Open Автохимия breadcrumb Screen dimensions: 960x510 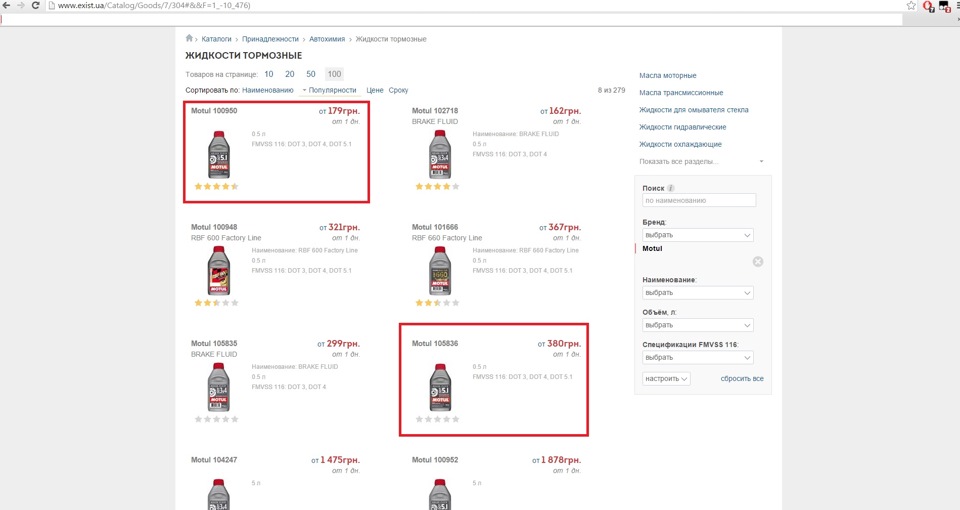(327, 39)
